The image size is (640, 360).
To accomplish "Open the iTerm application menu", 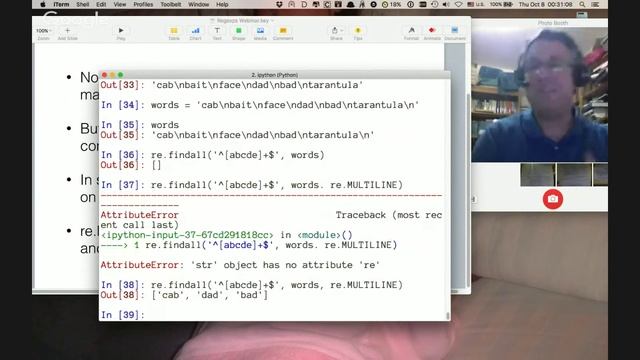I will (61, 4).
